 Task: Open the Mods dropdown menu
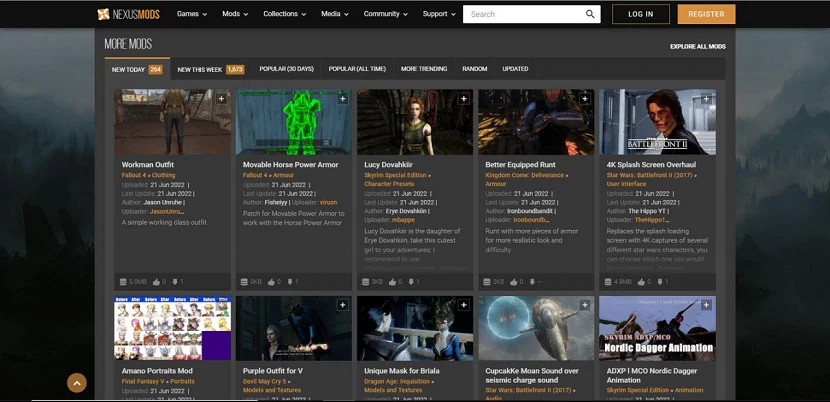point(235,14)
